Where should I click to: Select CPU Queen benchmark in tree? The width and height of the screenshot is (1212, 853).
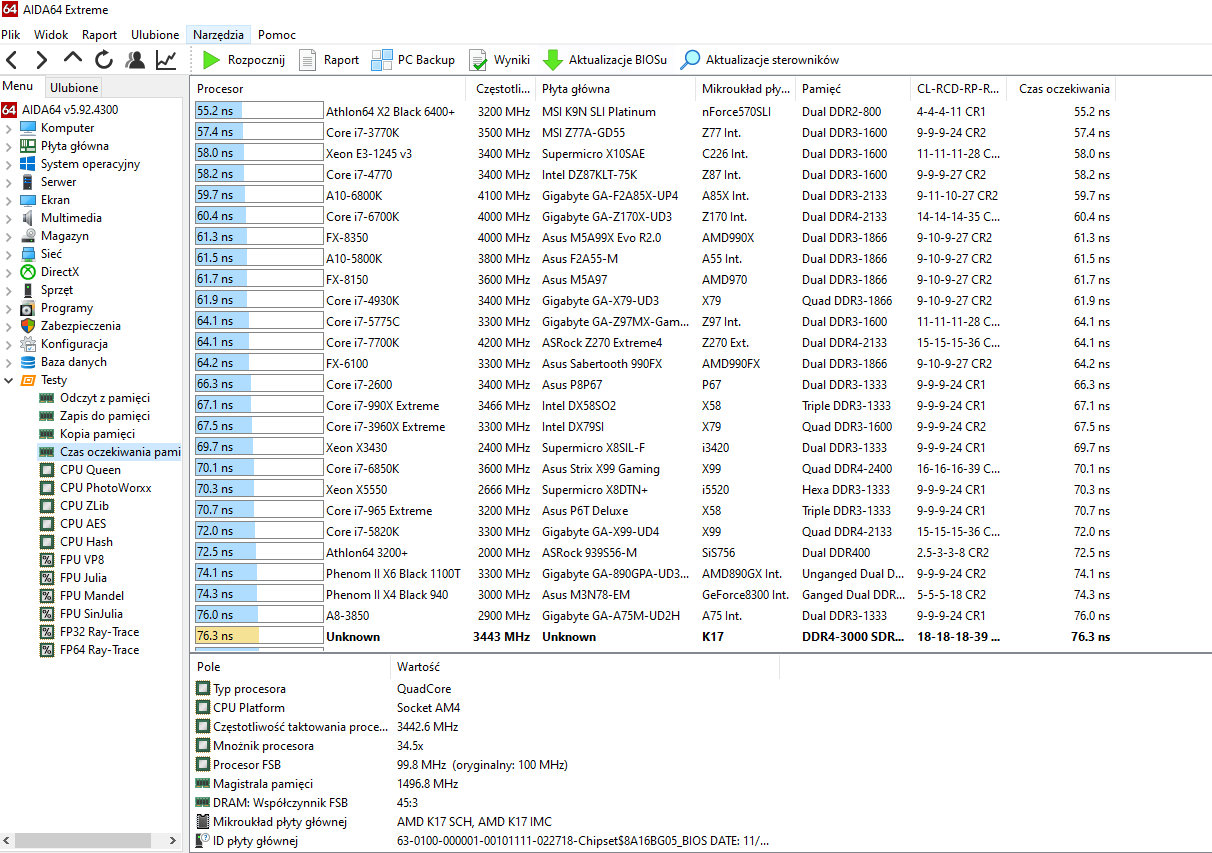(x=90, y=470)
